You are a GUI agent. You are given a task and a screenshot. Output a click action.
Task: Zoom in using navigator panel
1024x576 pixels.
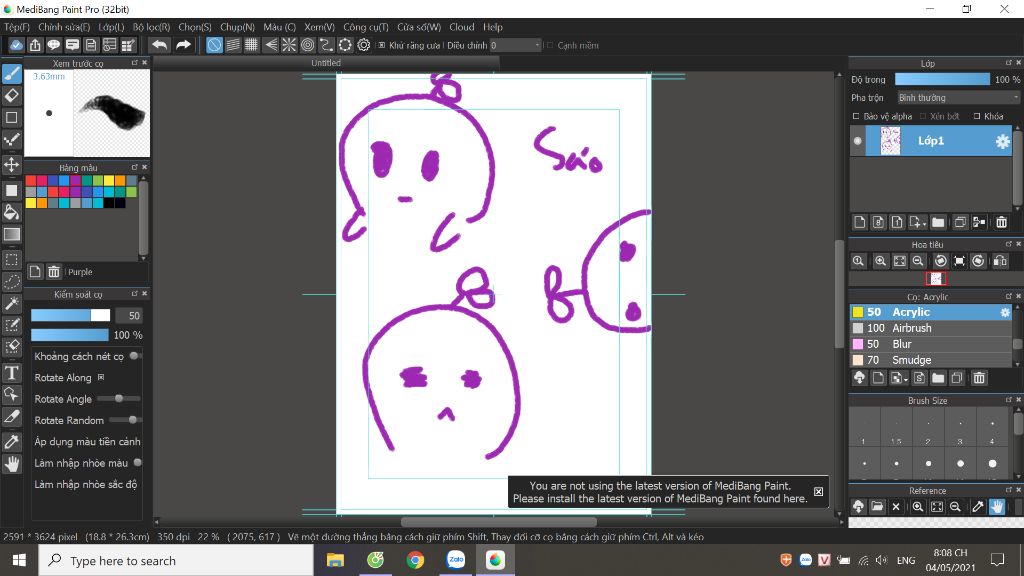[880, 261]
